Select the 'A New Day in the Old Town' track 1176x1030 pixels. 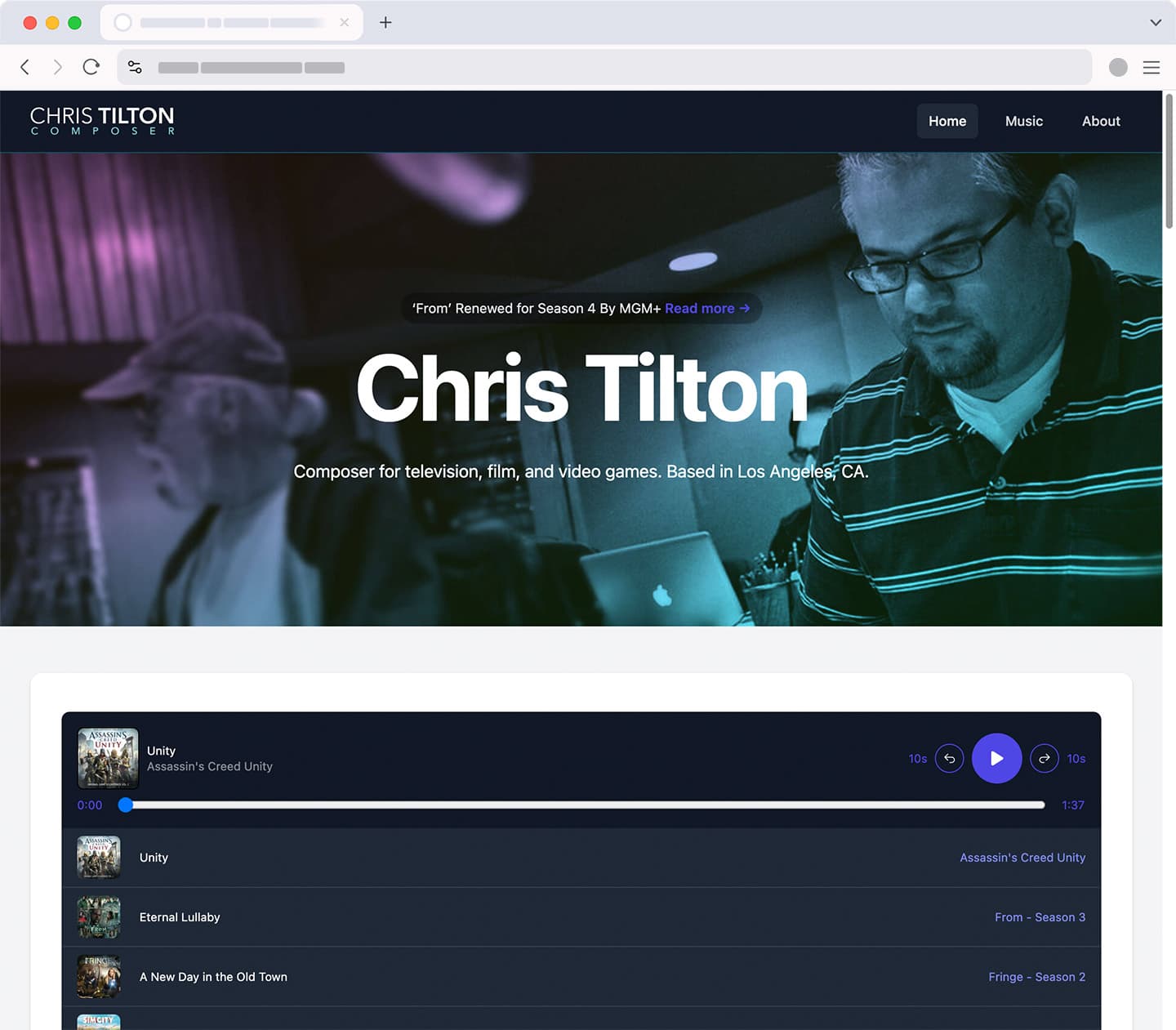click(213, 976)
